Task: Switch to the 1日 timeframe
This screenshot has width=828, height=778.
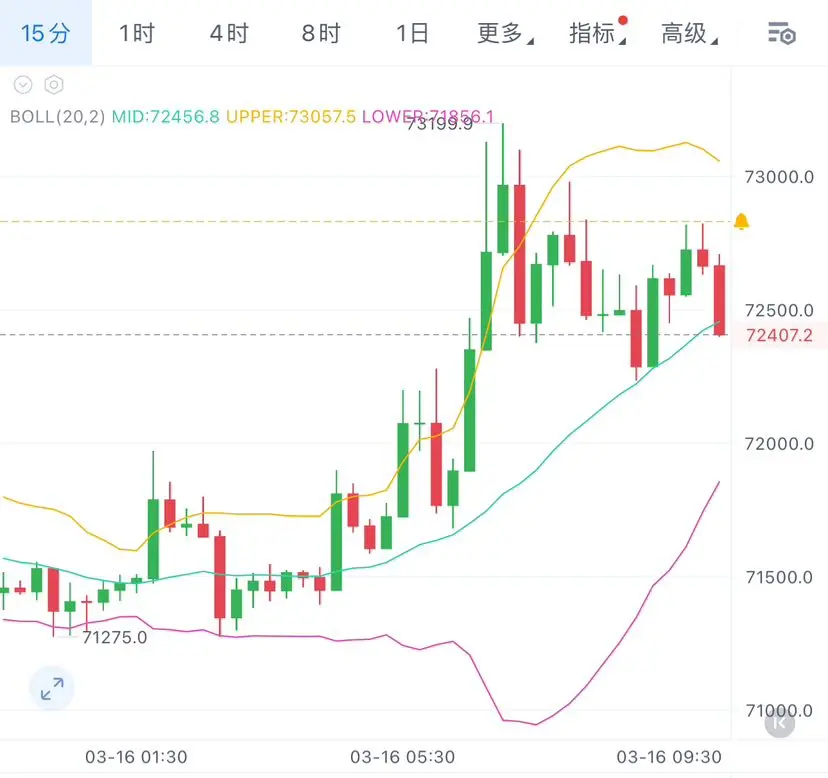Action: [x=412, y=33]
